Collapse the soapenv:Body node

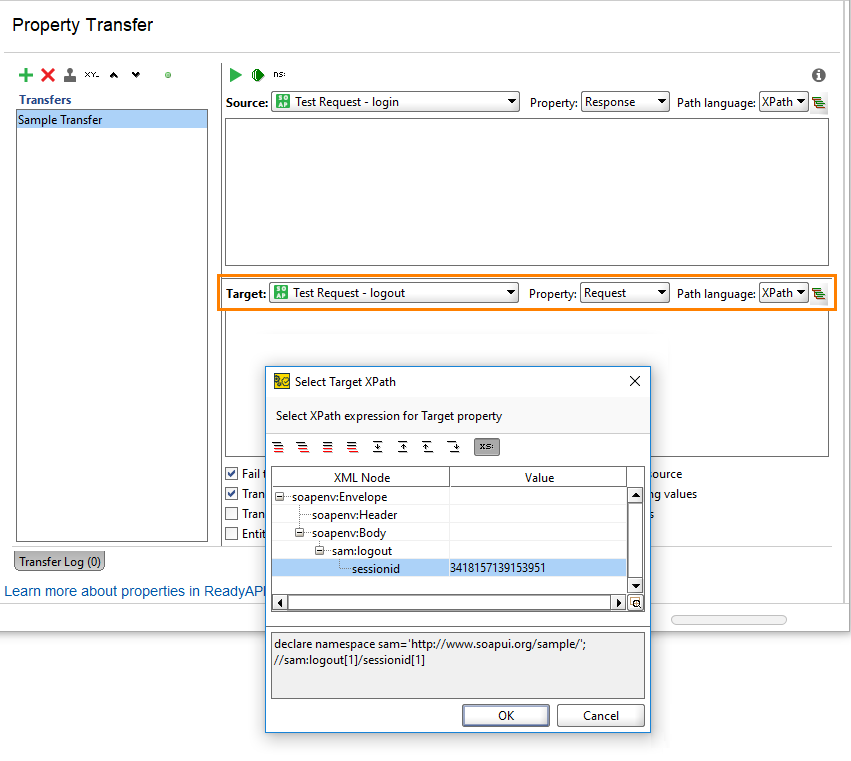click(x=300, y=532)
